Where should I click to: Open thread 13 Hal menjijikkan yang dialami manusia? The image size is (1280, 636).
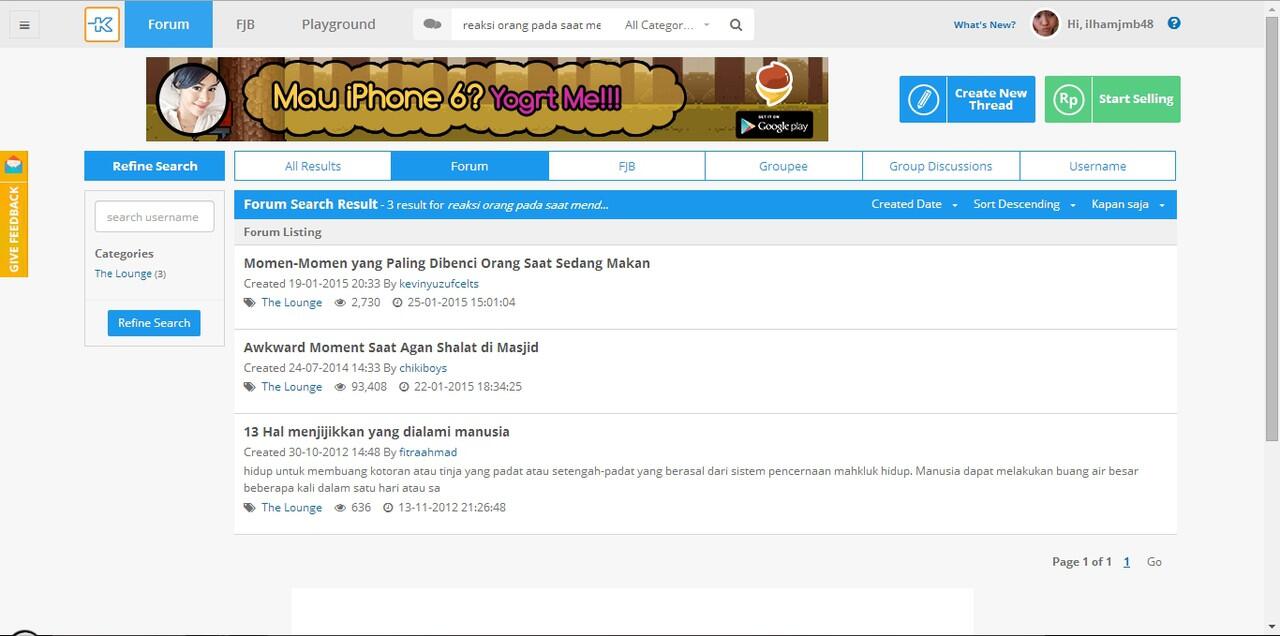[377, 432]
